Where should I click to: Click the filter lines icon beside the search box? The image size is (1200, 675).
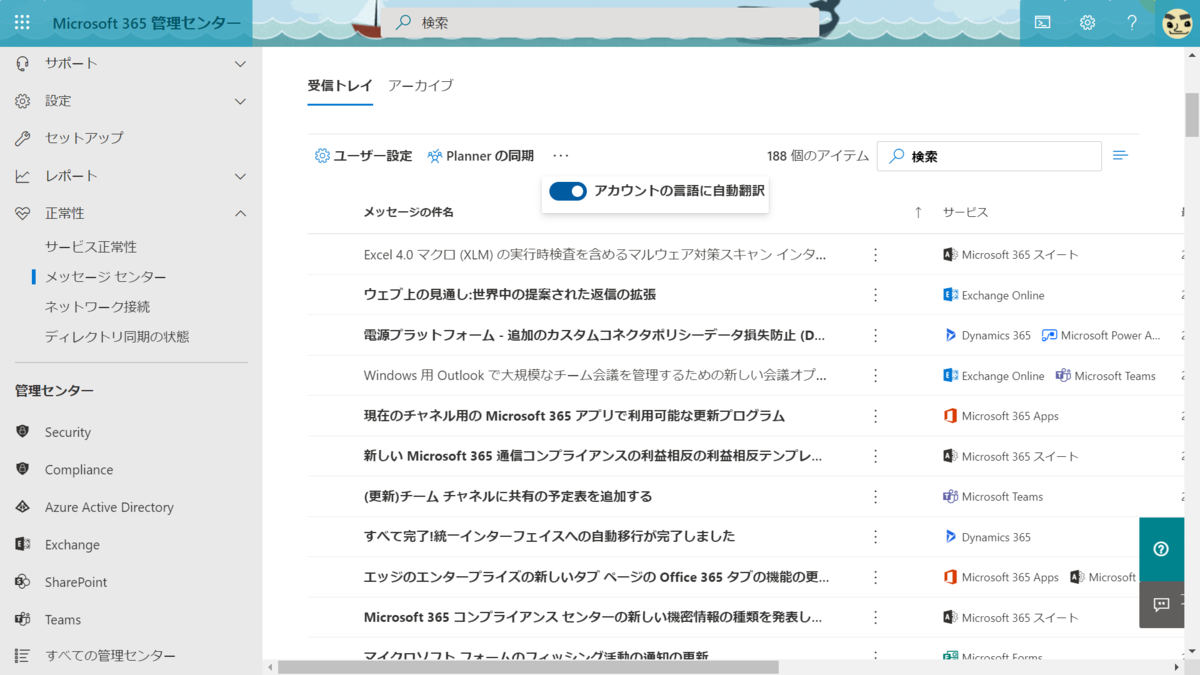point(1120,156)
